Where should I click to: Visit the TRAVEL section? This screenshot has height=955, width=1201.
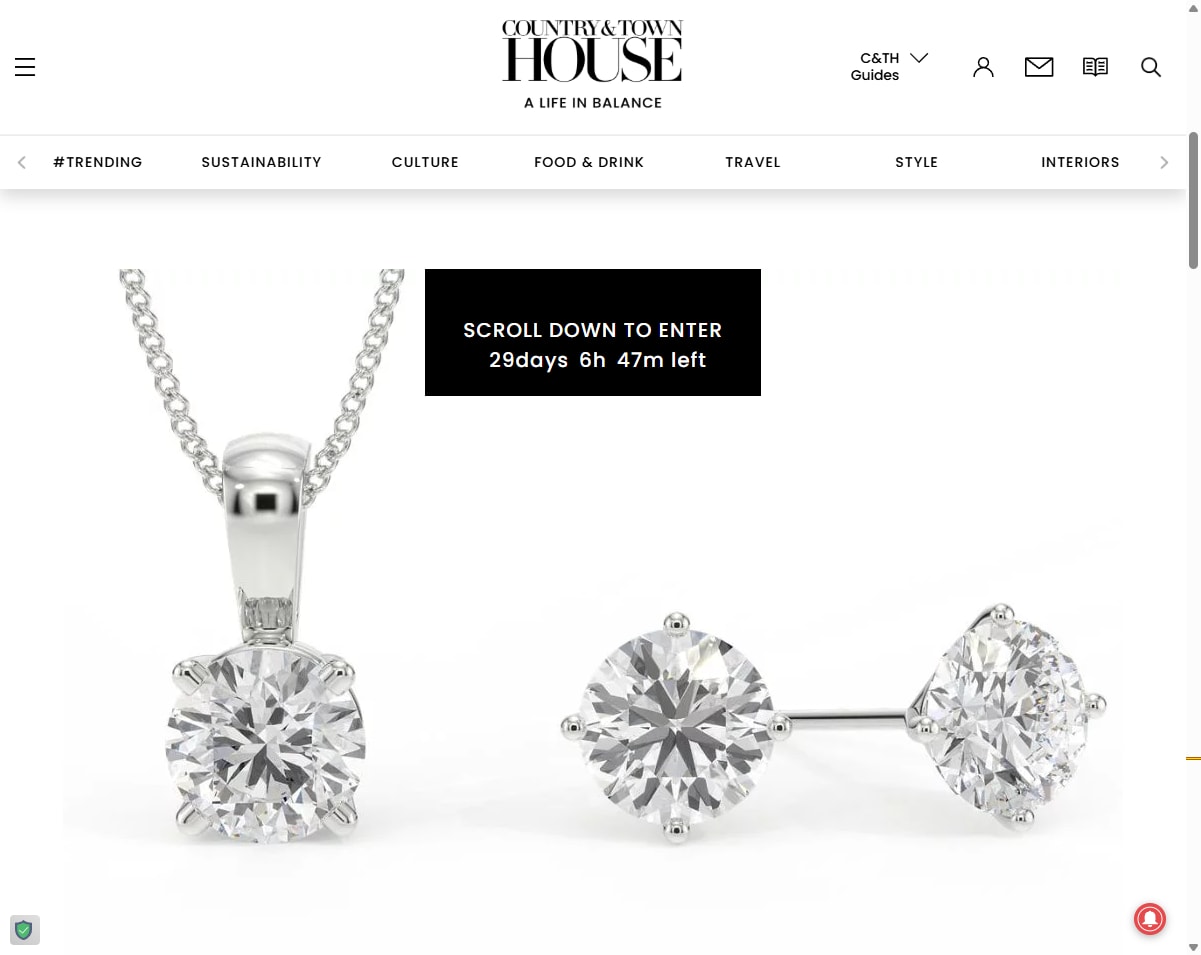[x=753, y=162]
